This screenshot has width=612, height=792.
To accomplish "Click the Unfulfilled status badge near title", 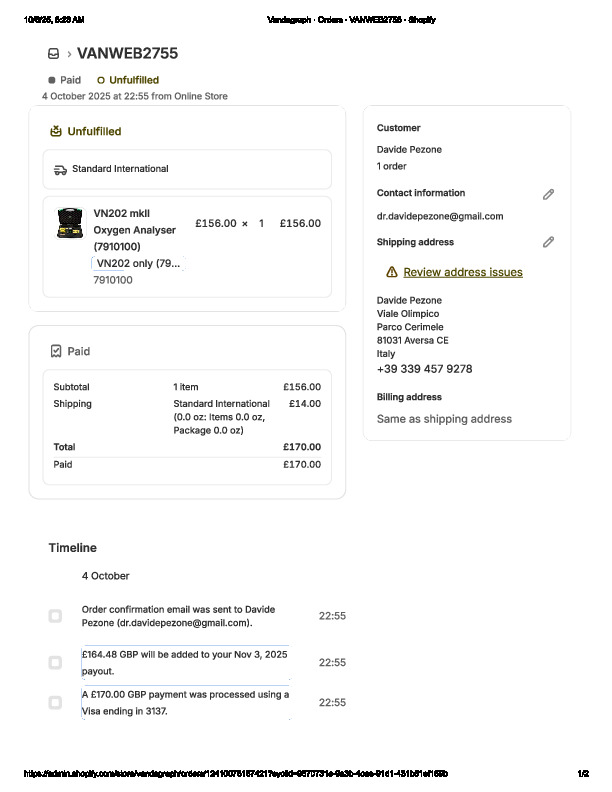I will click(128, 80).
